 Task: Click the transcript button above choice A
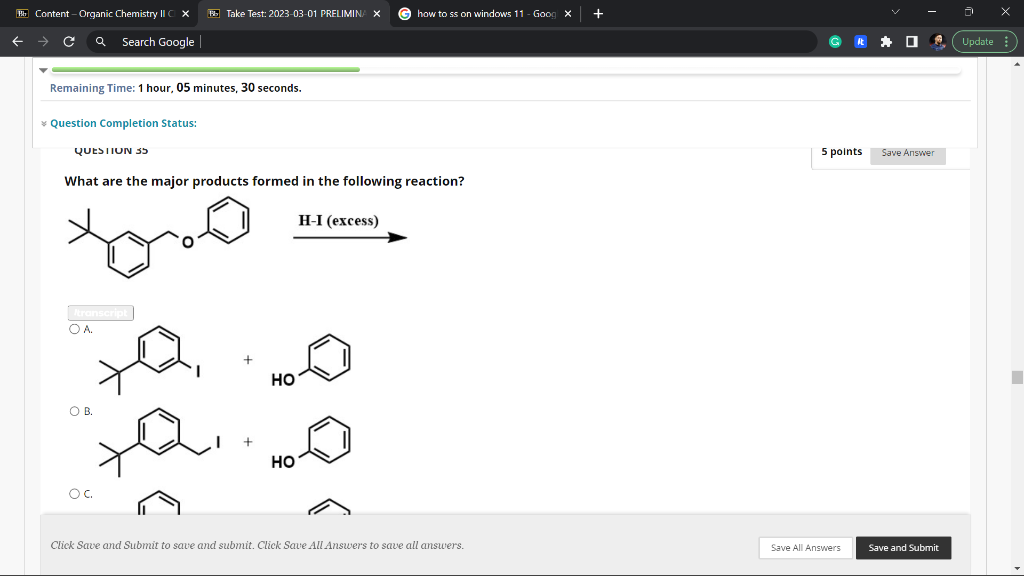click(100, 312)
